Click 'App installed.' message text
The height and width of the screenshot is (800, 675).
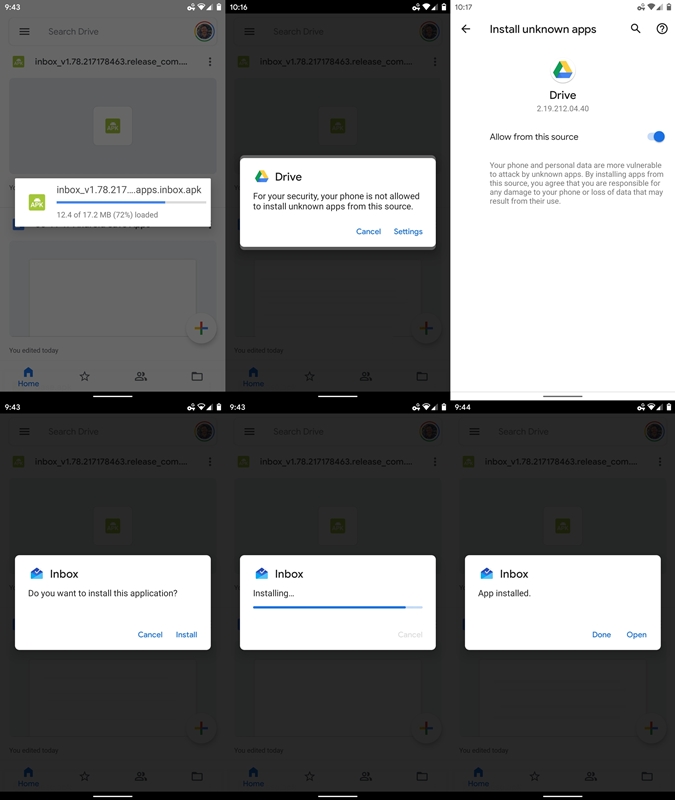click(504, 593)
